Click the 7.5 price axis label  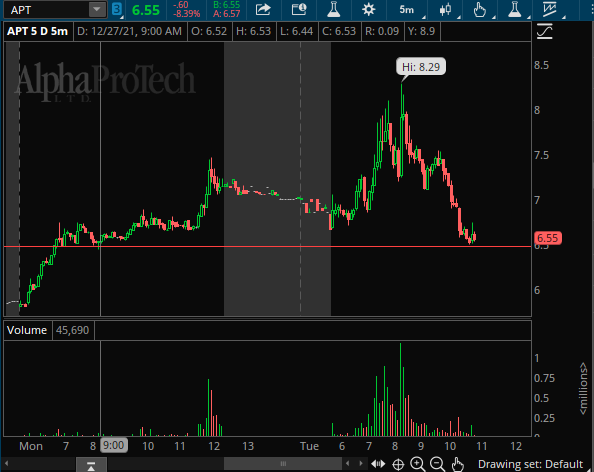(541, 155)
